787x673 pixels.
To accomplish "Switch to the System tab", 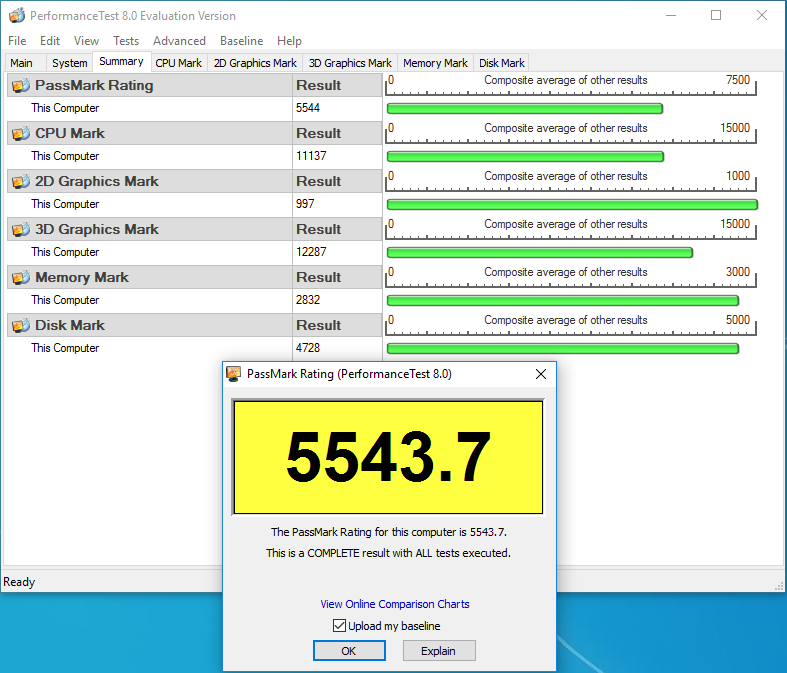I will pos(70,63).
